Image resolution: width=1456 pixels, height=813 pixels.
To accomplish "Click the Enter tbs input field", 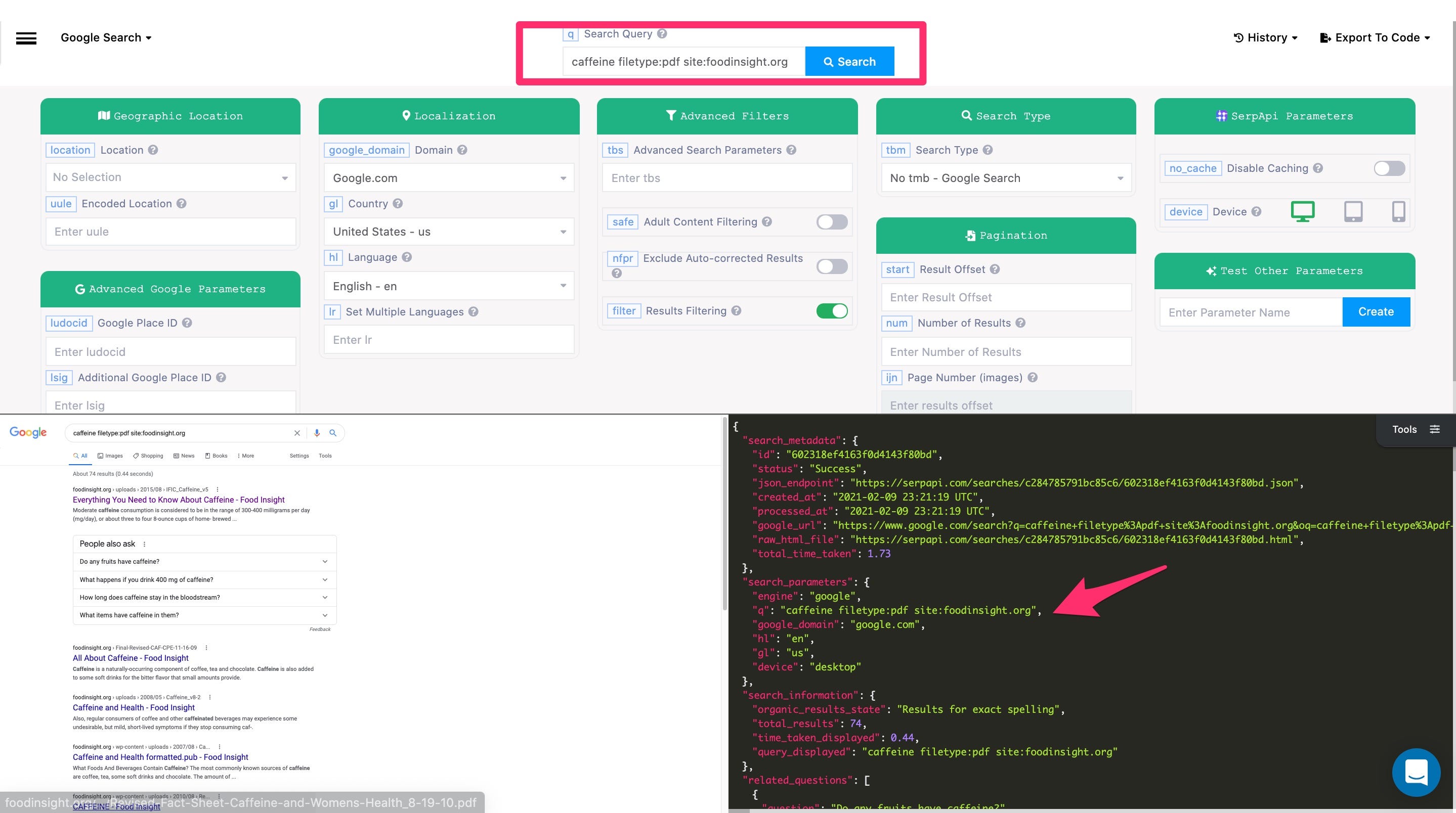I will [x=727, y=178].
